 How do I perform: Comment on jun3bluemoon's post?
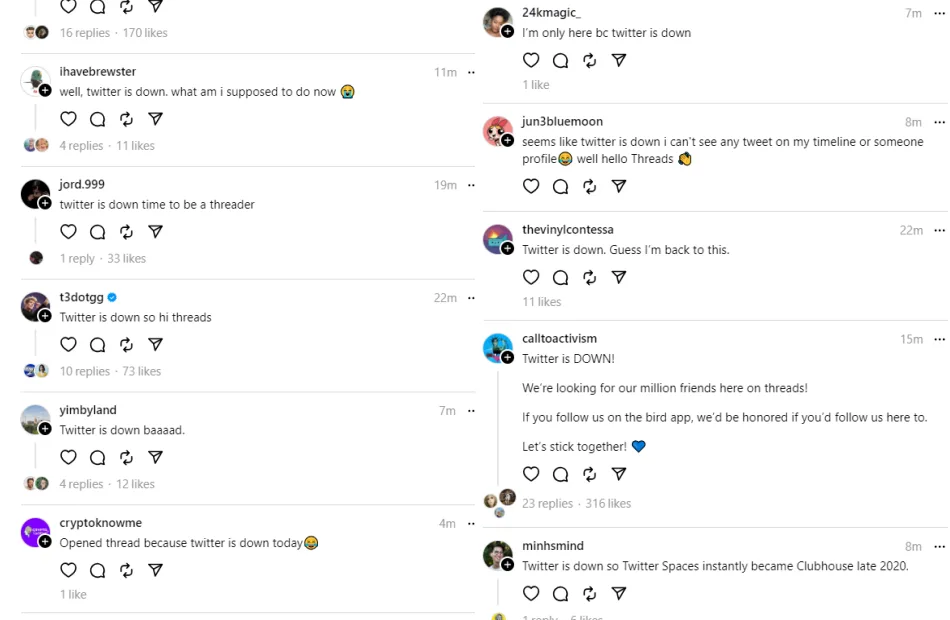560,187
